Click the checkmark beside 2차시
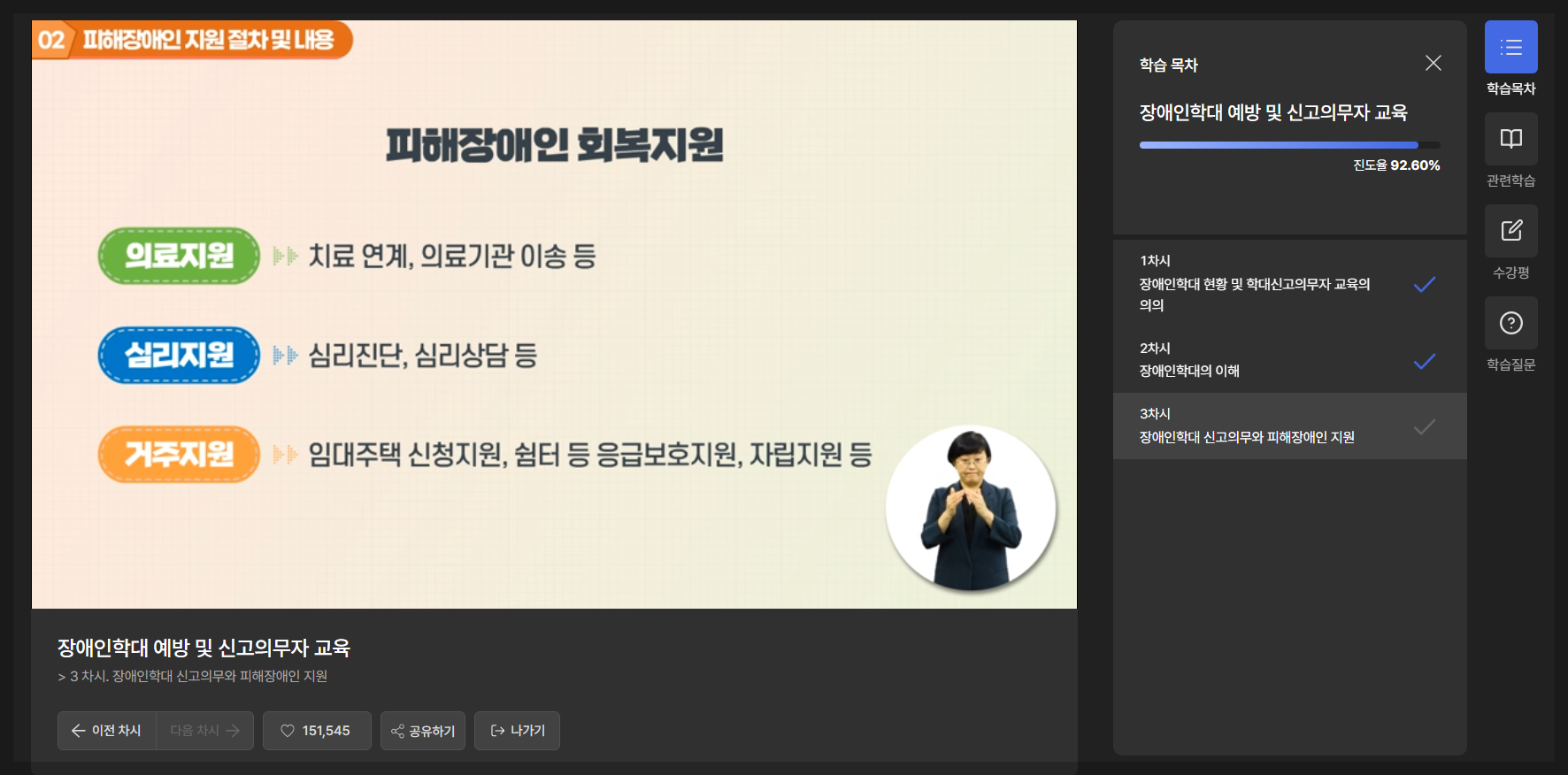Screen dimensions: 1568x775 (x=1425, y=361)
